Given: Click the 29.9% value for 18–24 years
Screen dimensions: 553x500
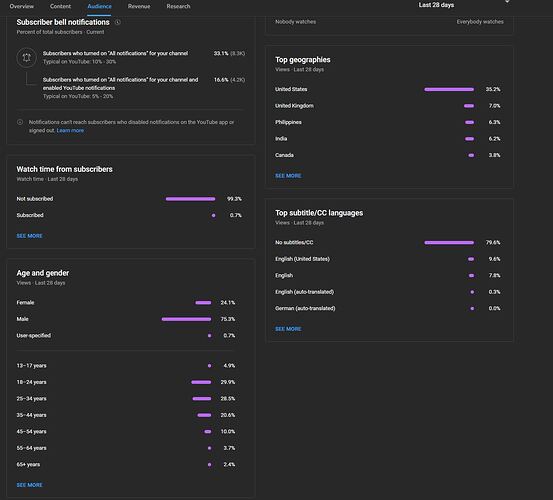Looking at the screenshot, I should click(227, 382).
